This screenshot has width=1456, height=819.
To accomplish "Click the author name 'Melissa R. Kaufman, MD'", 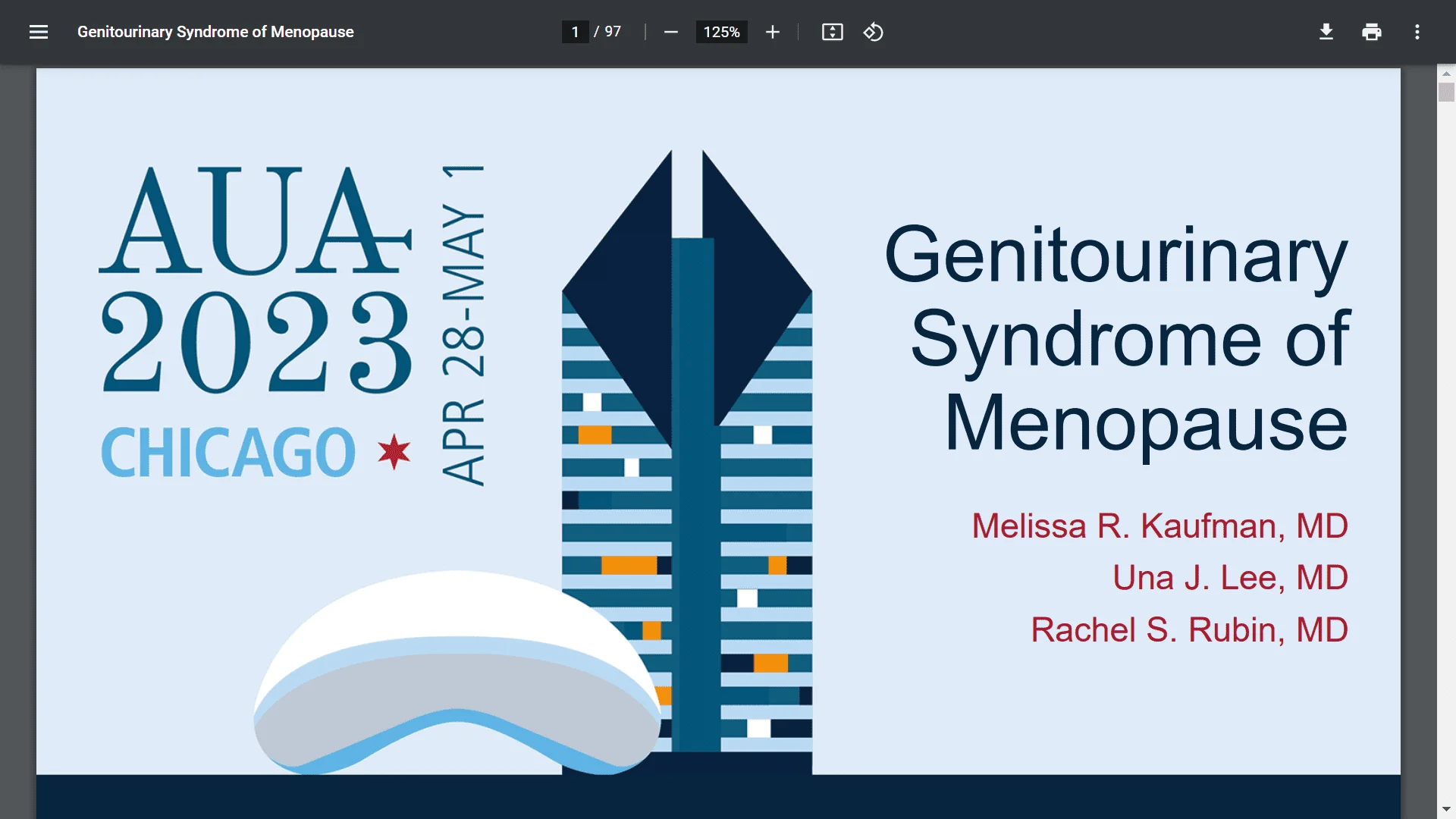I will [1159, 526].
